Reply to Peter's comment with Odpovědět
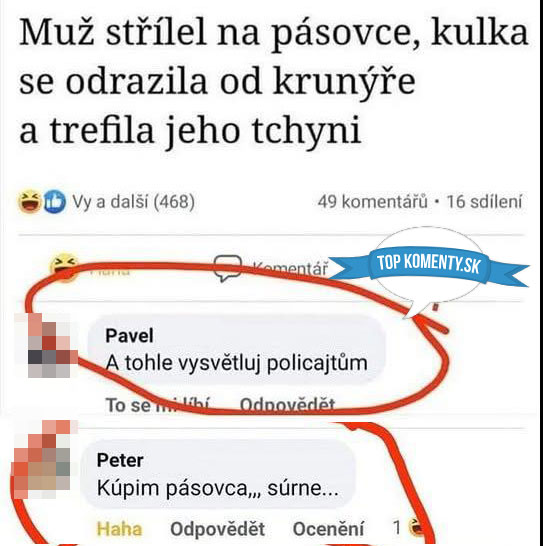The height and width of the screenshot is (546, 543). (217, 529)
